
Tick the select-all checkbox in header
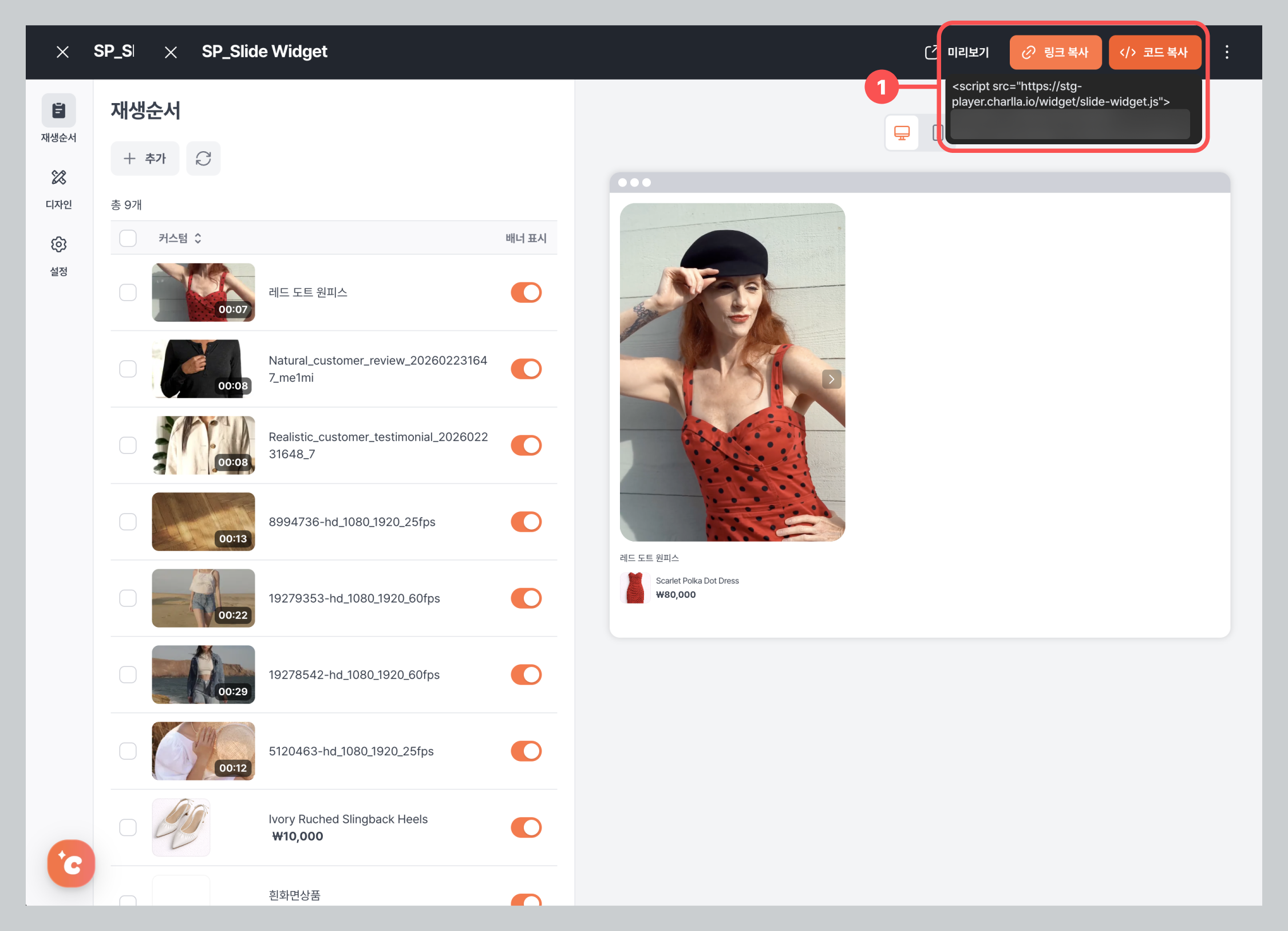click(x=128, y=238)
